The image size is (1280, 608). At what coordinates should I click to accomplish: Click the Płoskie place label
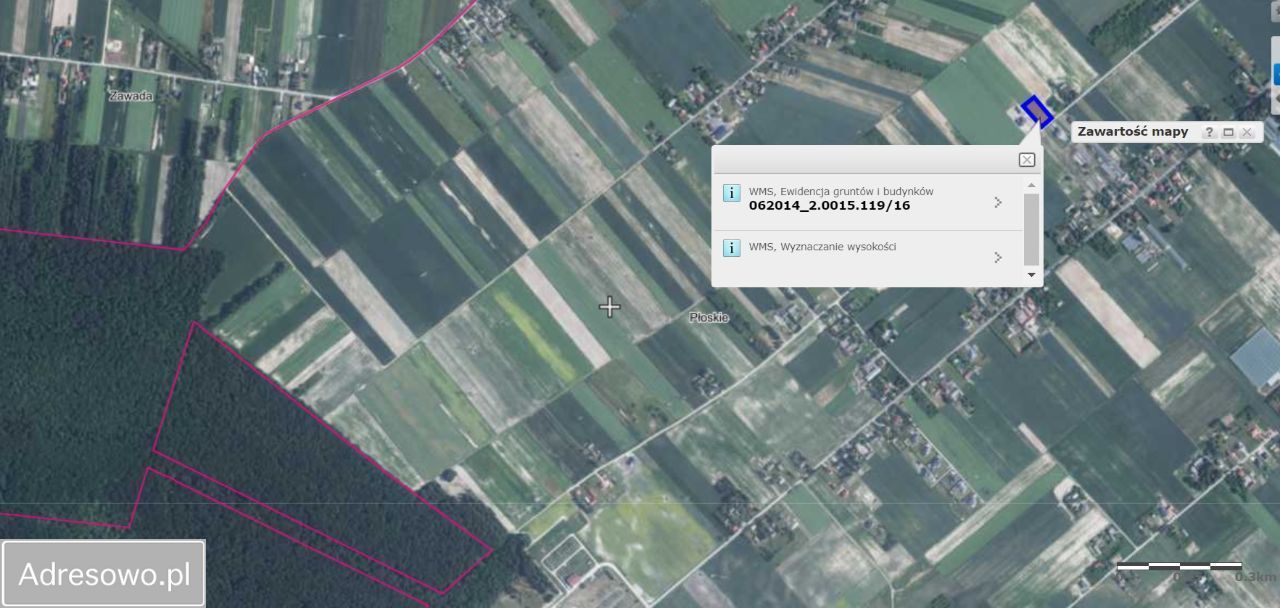[x=710, y=317]
